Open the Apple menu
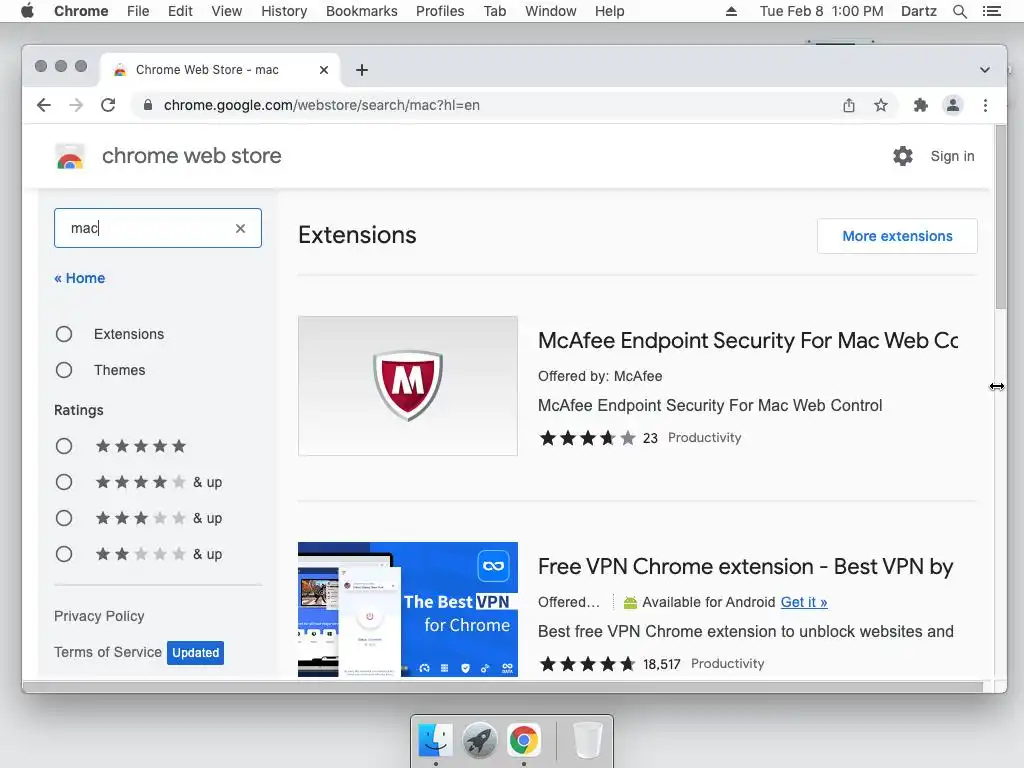 pos(27,11)
